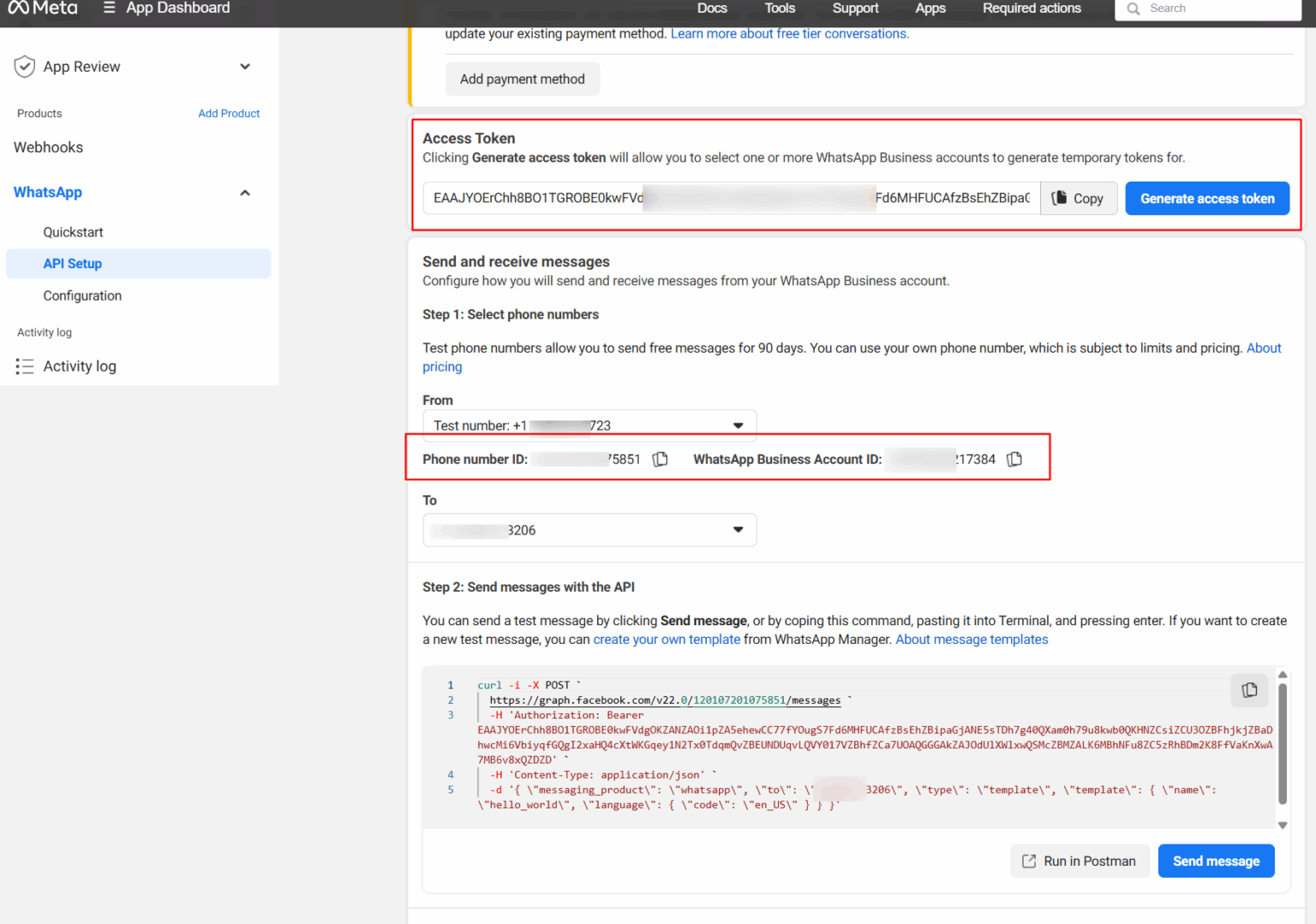Click the Activity log list icon
The height and width of the screenshot is (924, 1316).
[x=25, y=366]
